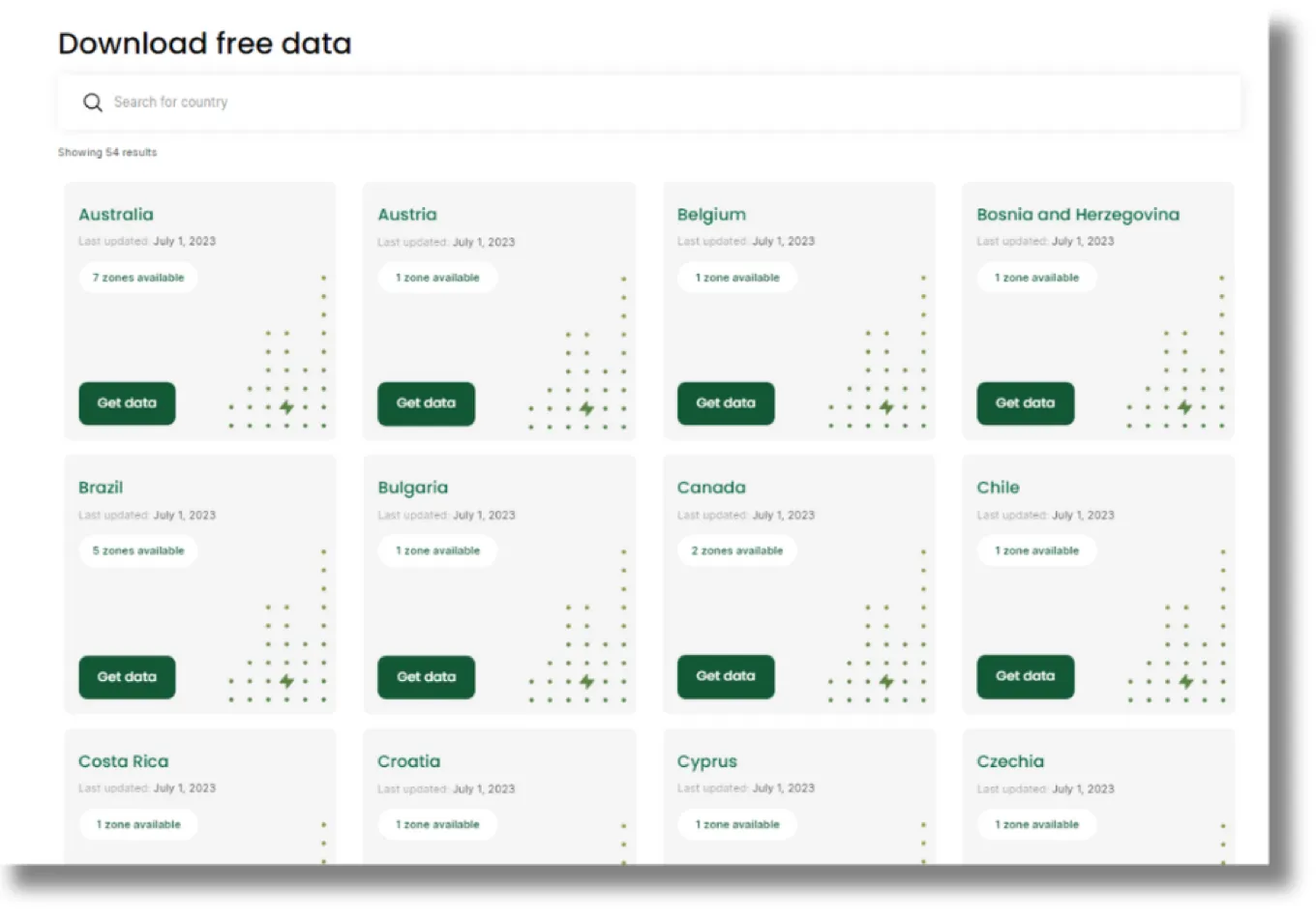Click the lightning bolt icon on Canada card
1316x919 pixels.
point(886,680)
